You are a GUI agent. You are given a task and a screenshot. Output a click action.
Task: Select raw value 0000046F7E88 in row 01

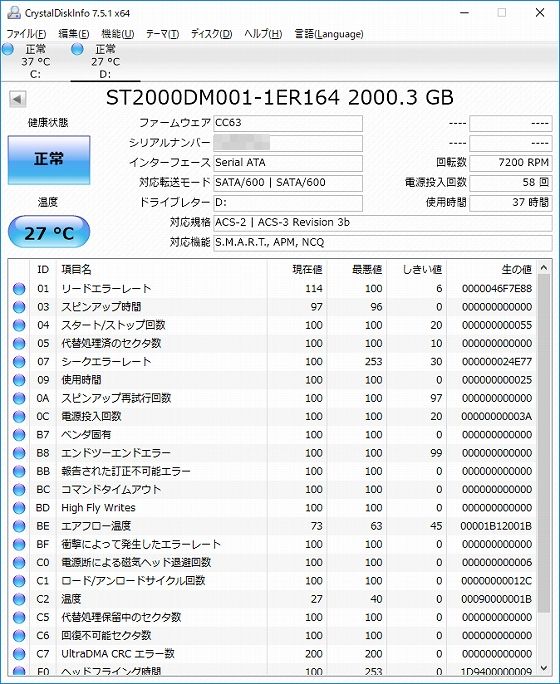(497, 289)
